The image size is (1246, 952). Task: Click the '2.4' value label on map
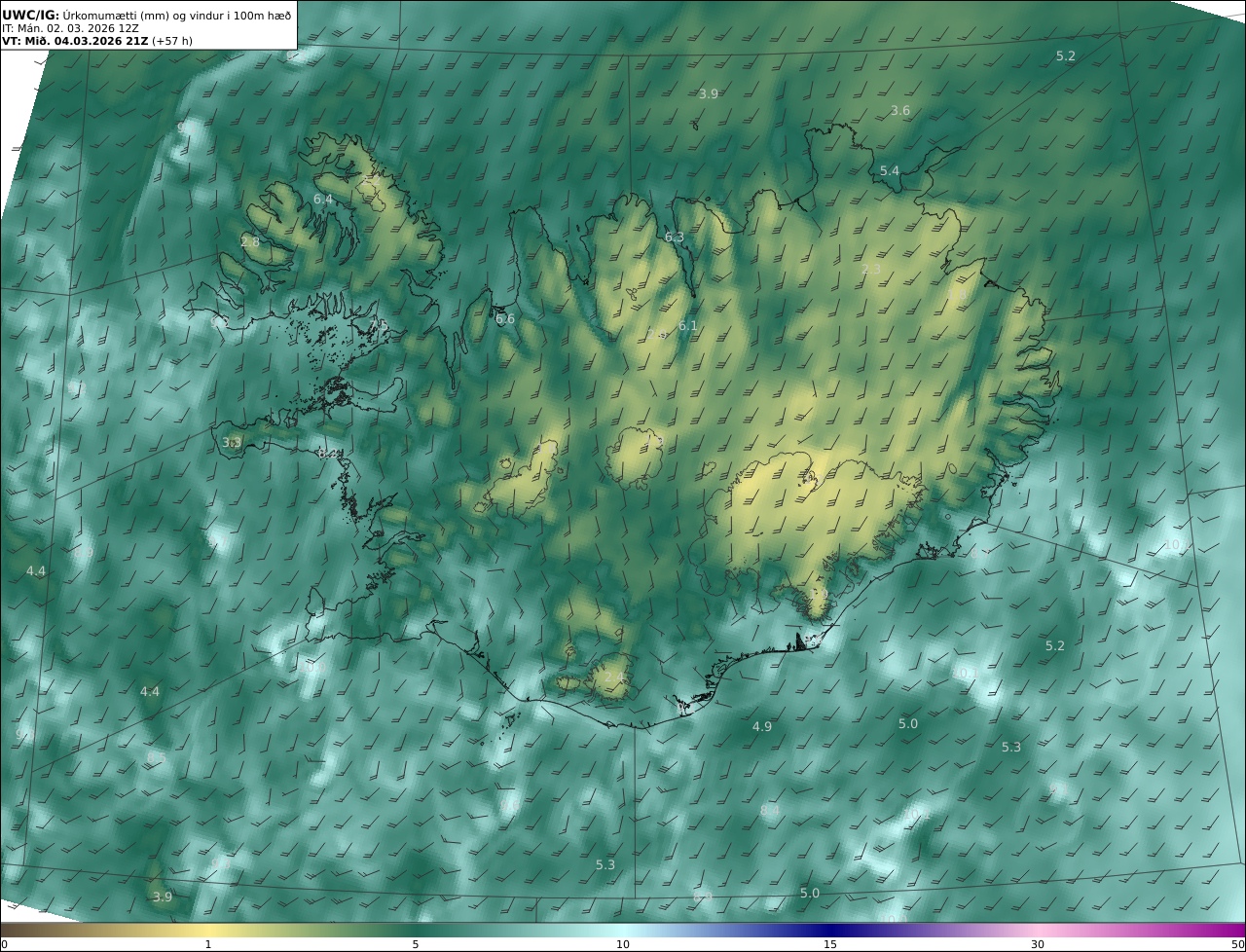613,677
